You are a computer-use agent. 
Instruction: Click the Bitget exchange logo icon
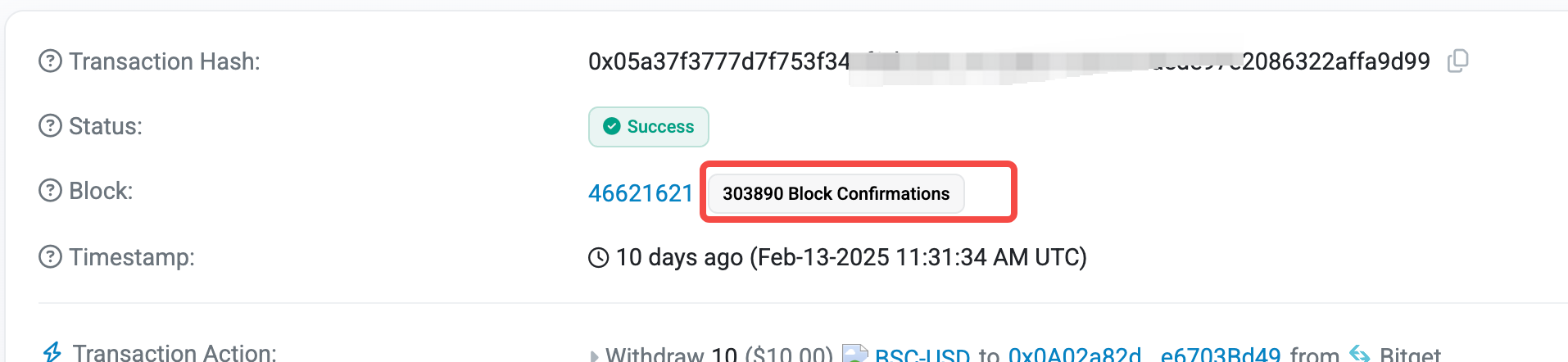coord(1360,354)
